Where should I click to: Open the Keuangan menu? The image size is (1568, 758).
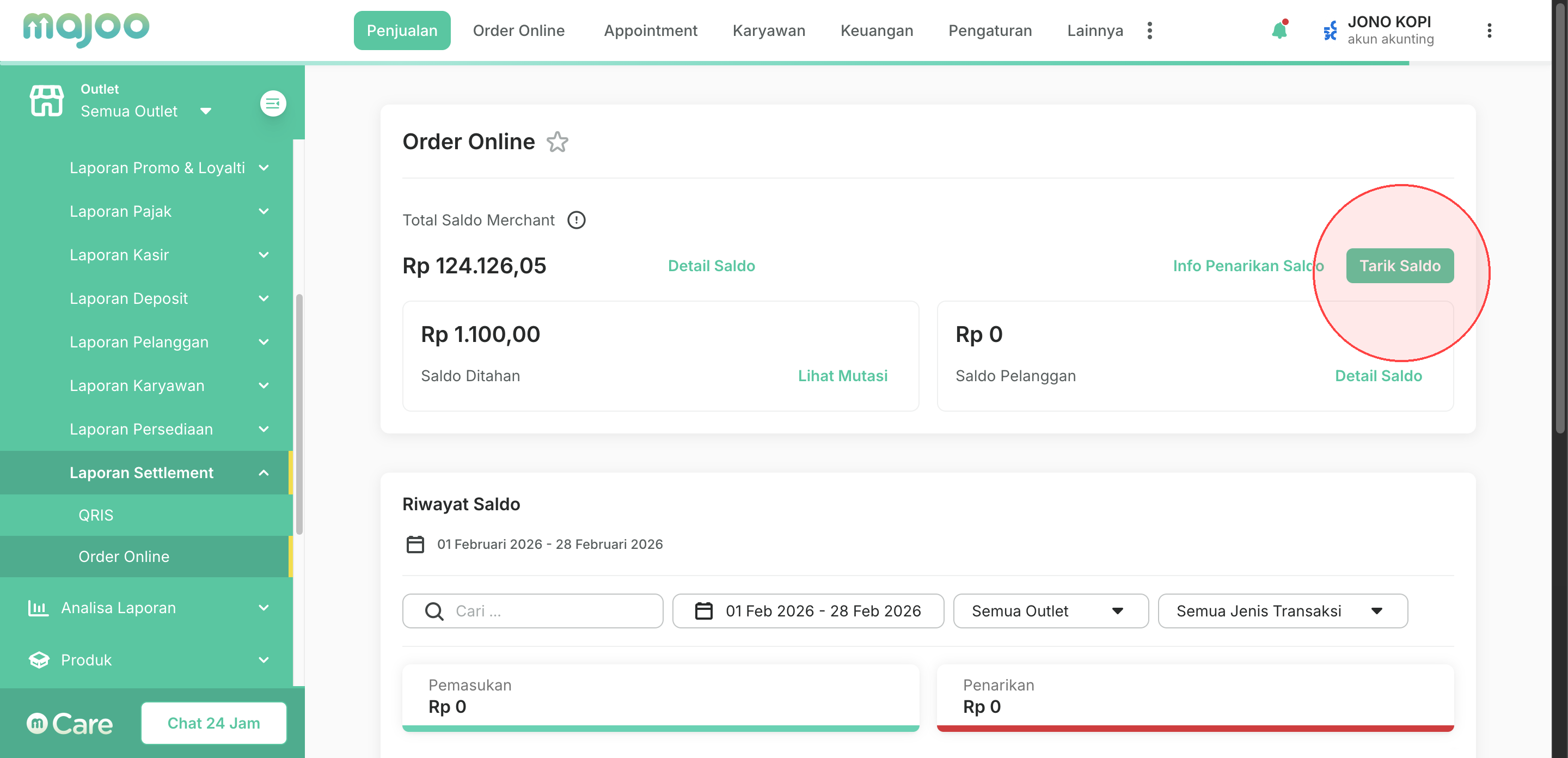click(876, 30)
